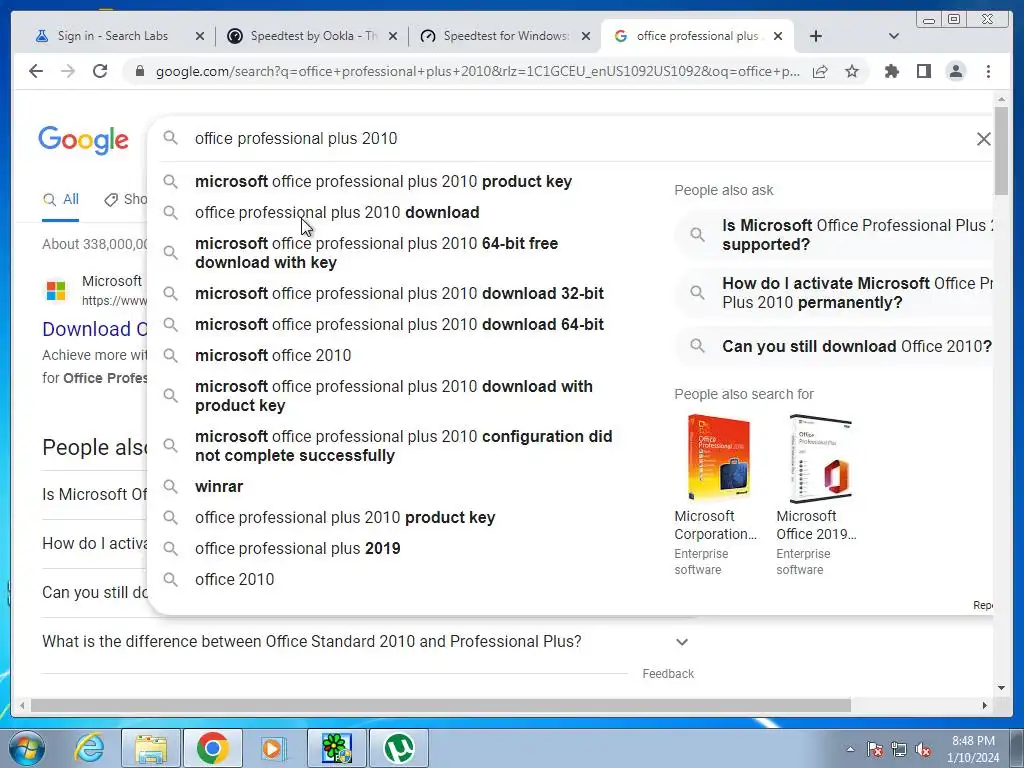Select office professional plus 2010 product key suggestion

(345, 517)
